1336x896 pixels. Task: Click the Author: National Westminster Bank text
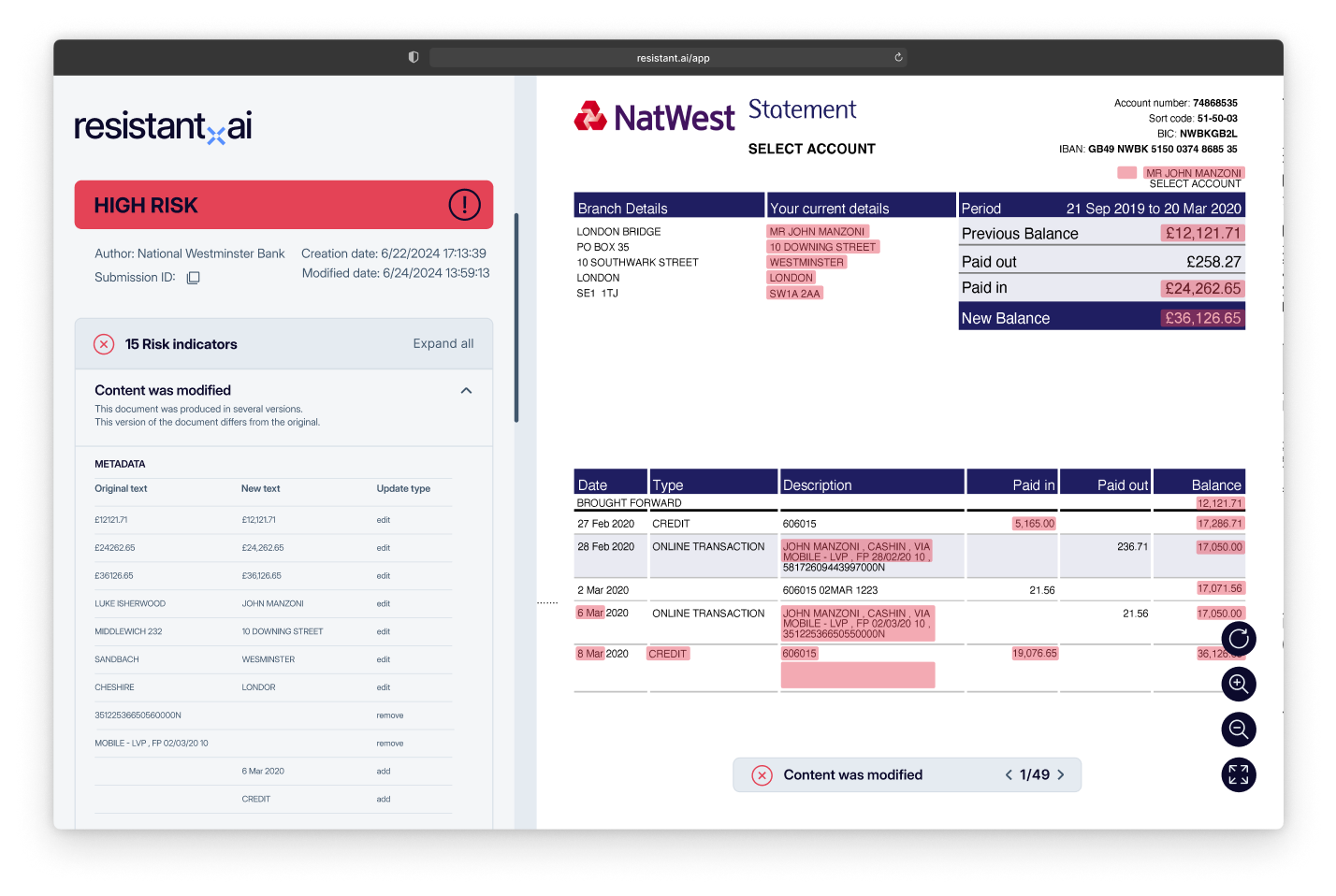[190, 253]
